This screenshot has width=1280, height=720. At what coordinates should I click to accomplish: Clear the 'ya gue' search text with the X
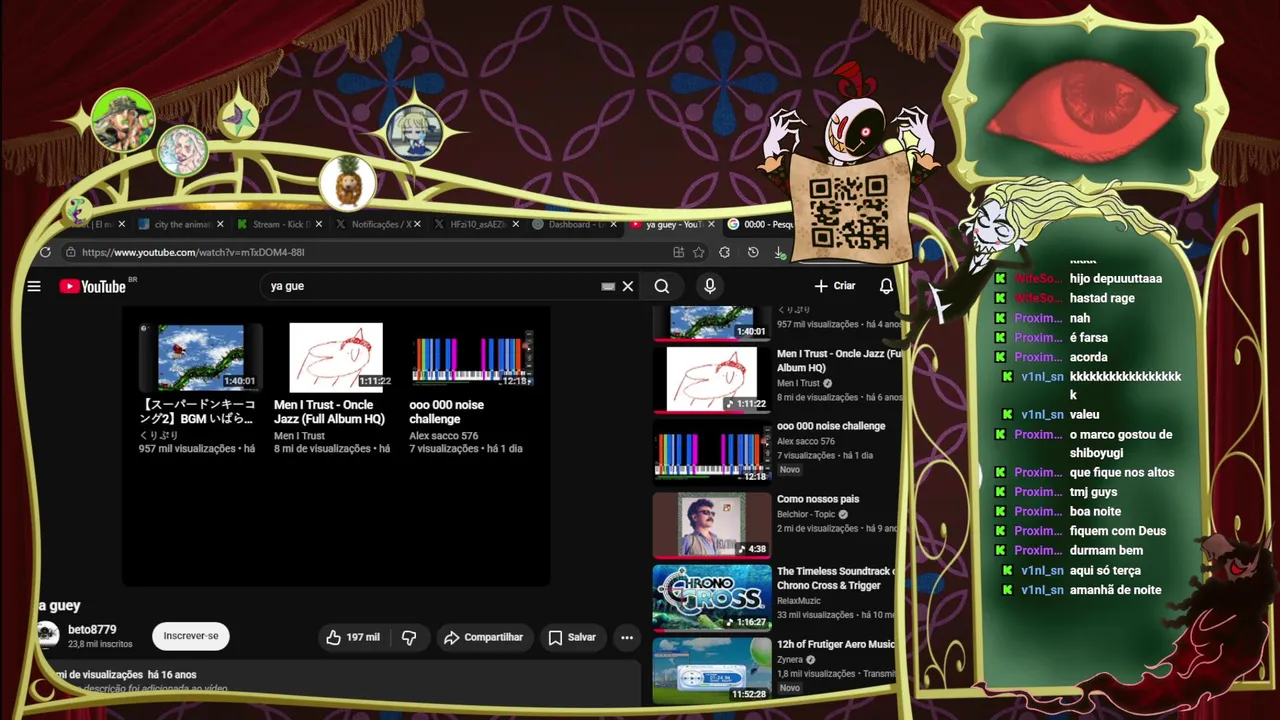[x=628, y=286]
